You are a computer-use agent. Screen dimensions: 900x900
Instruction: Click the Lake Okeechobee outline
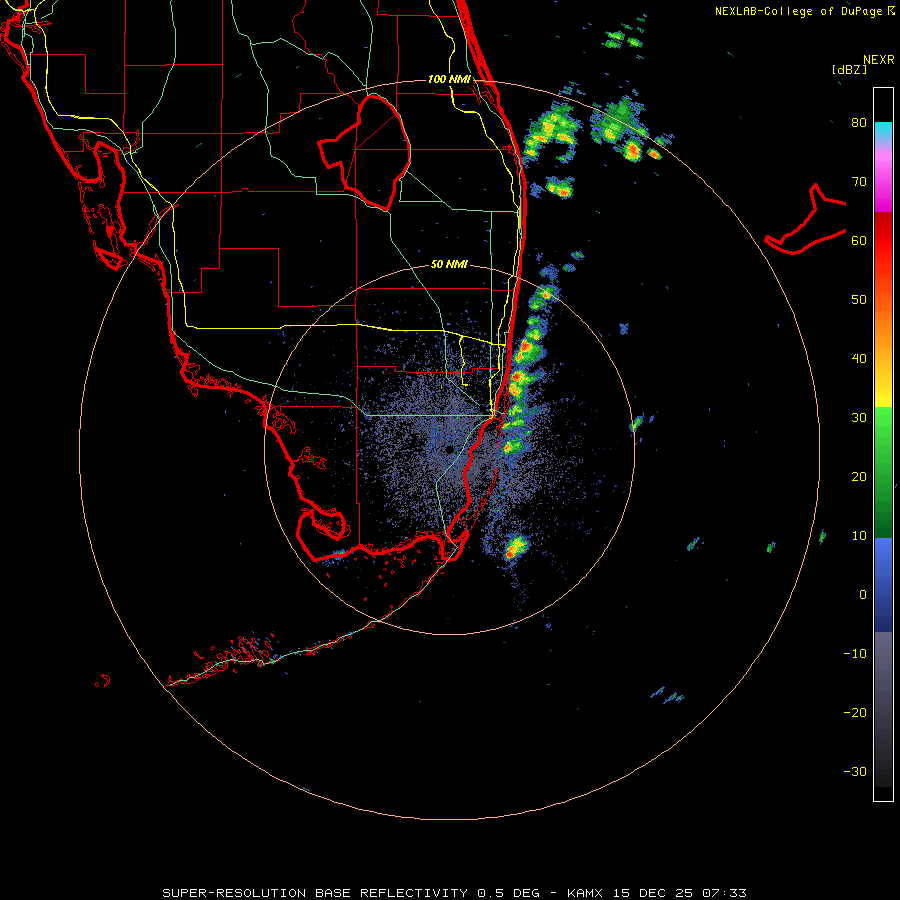point(364,154)
